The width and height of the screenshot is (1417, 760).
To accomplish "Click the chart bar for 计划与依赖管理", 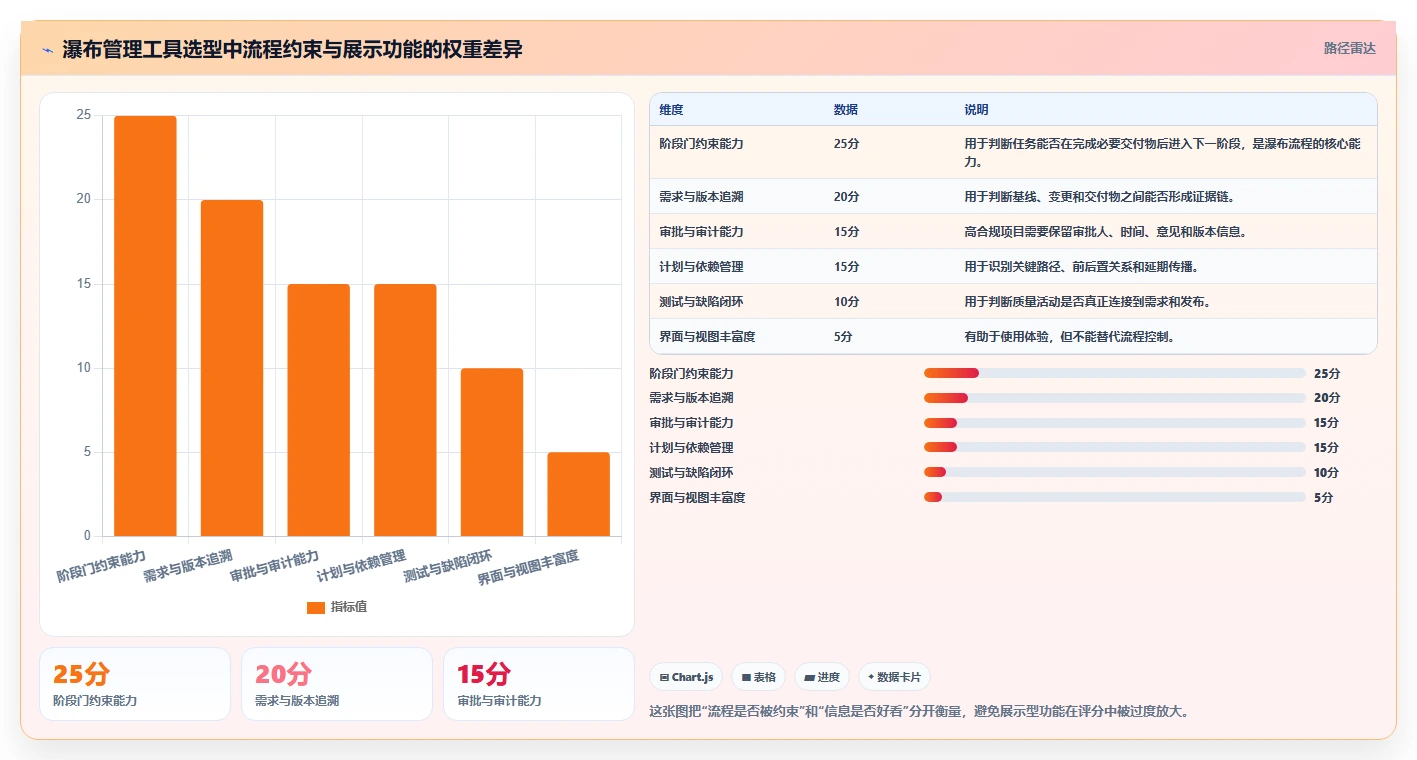I will (405, 410).
